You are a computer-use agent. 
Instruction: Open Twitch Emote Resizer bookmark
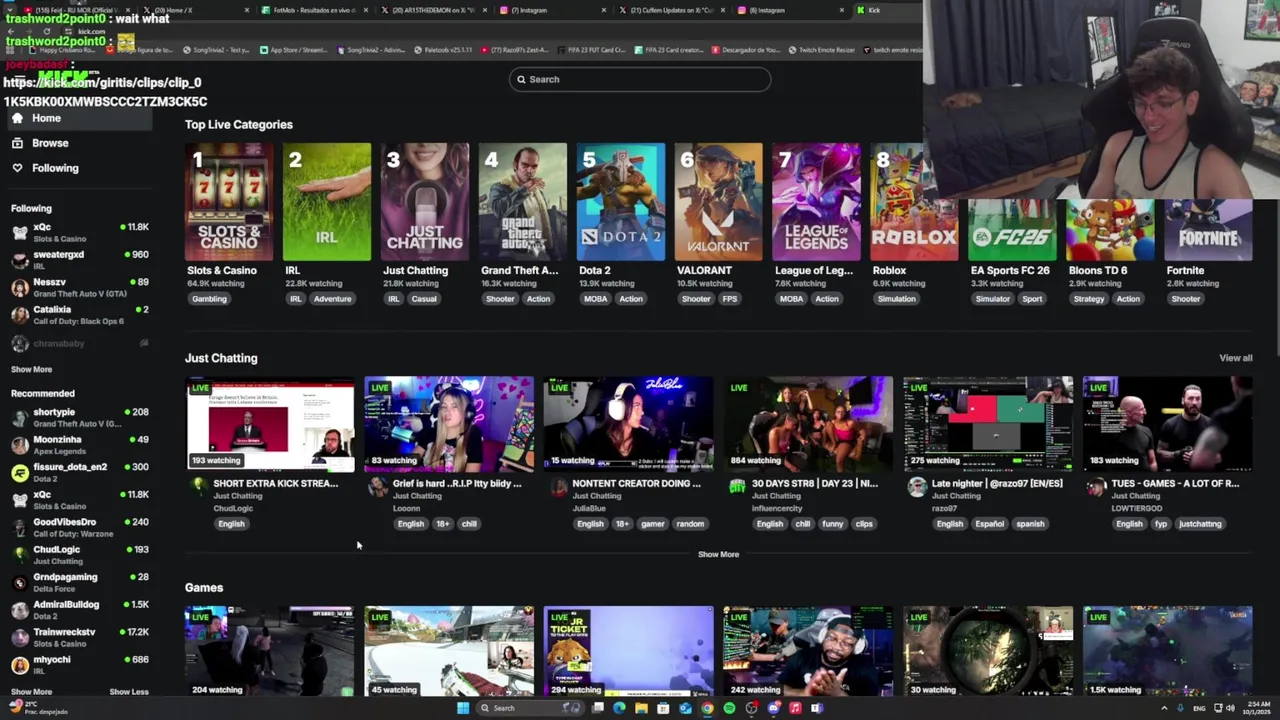[822, 49]
